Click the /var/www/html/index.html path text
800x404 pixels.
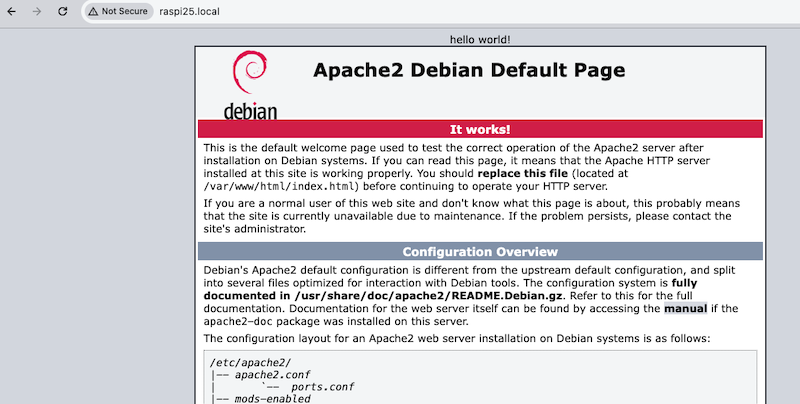pos(281,186)
